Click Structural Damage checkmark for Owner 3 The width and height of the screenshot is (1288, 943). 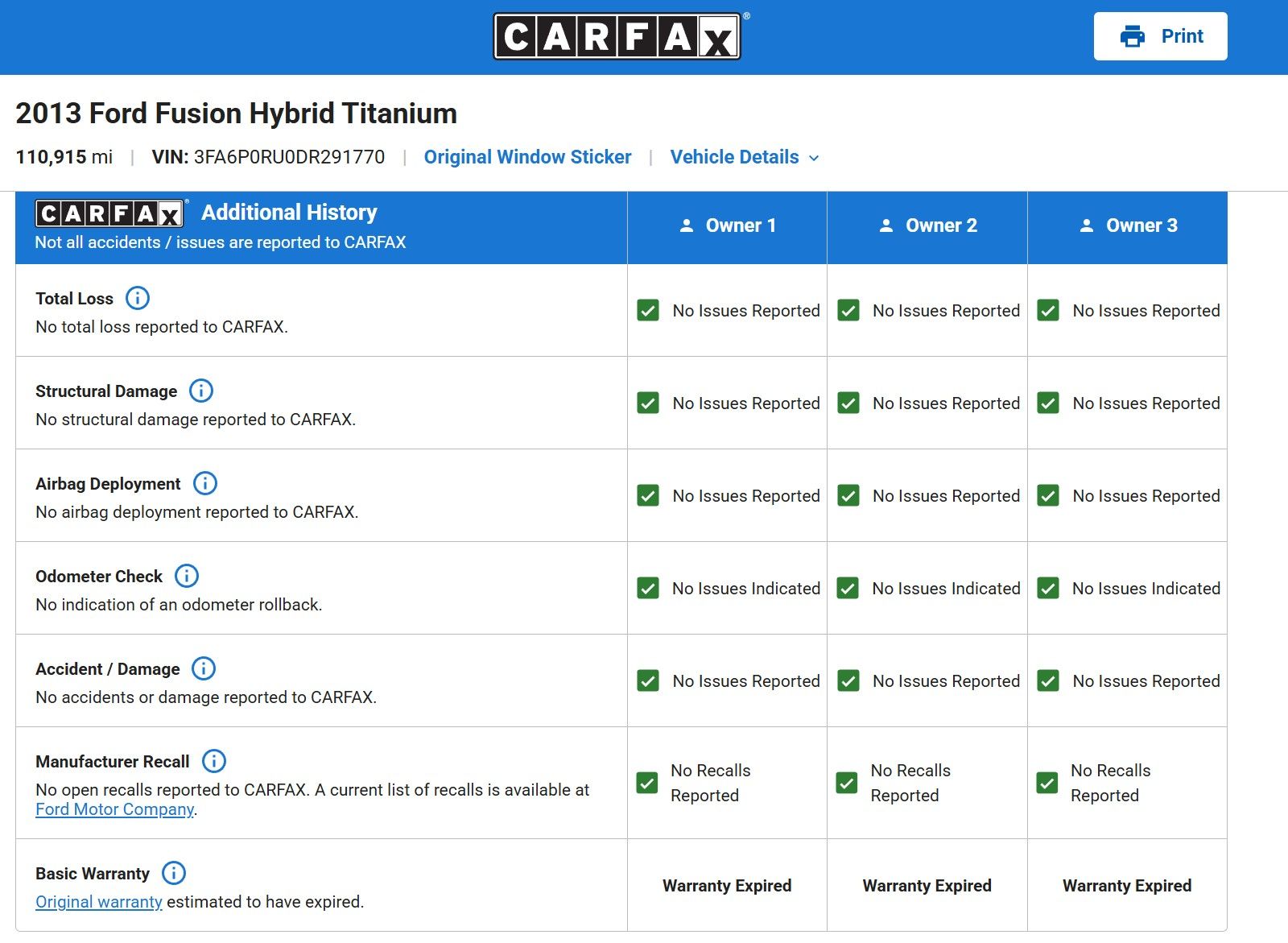coord(1048,403)
